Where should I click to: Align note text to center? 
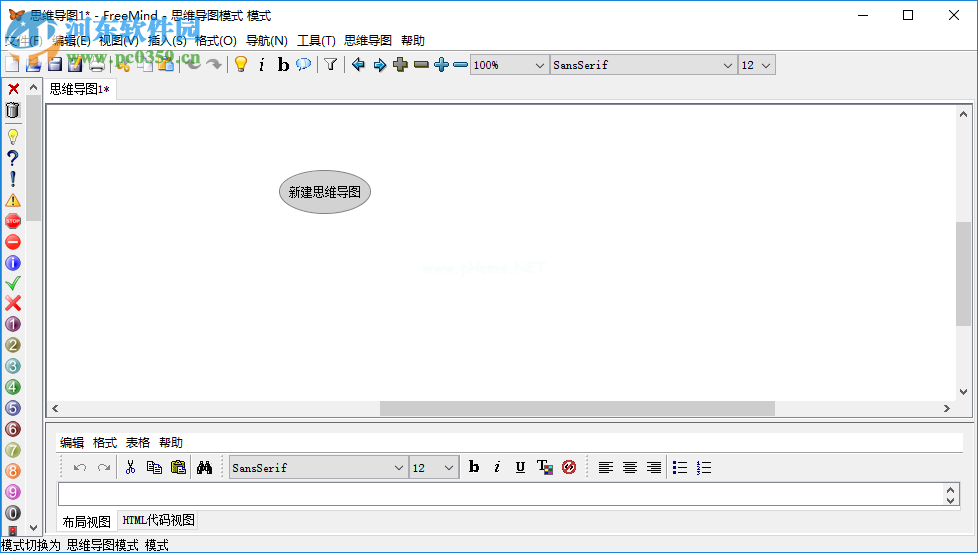point(630,468)
